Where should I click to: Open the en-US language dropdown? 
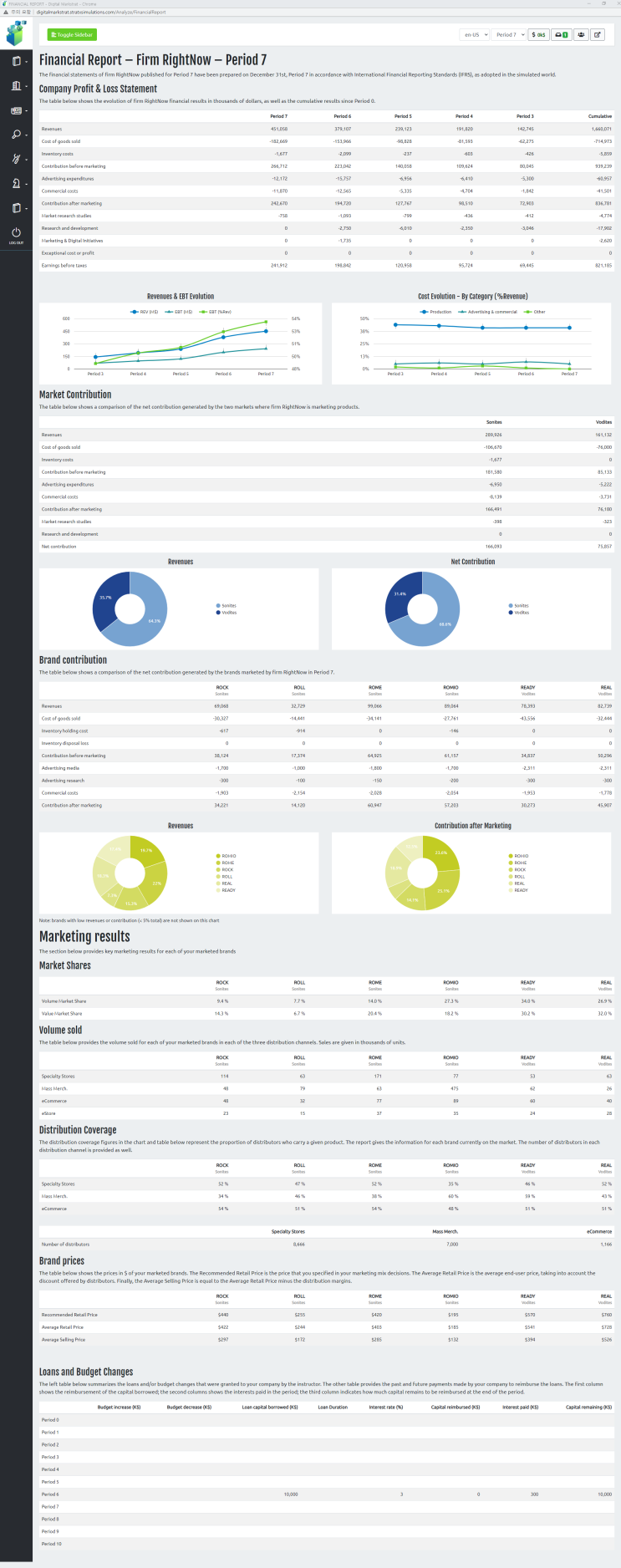click(475, 35)
